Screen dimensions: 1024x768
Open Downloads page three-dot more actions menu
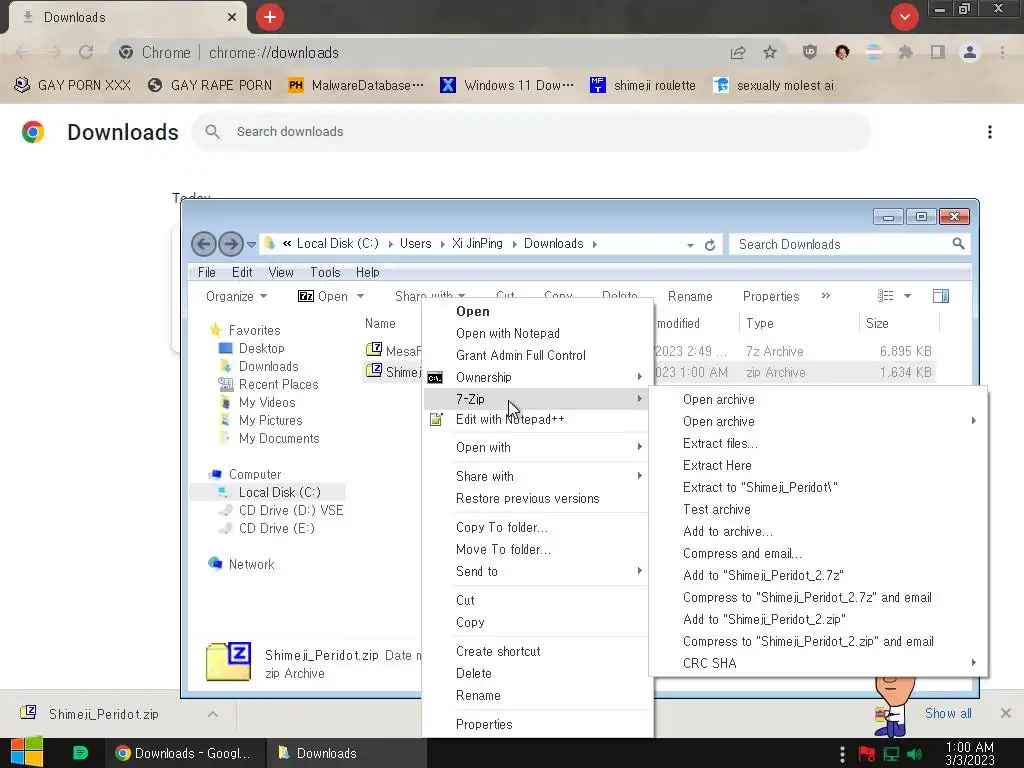click(x=990, y=132)
